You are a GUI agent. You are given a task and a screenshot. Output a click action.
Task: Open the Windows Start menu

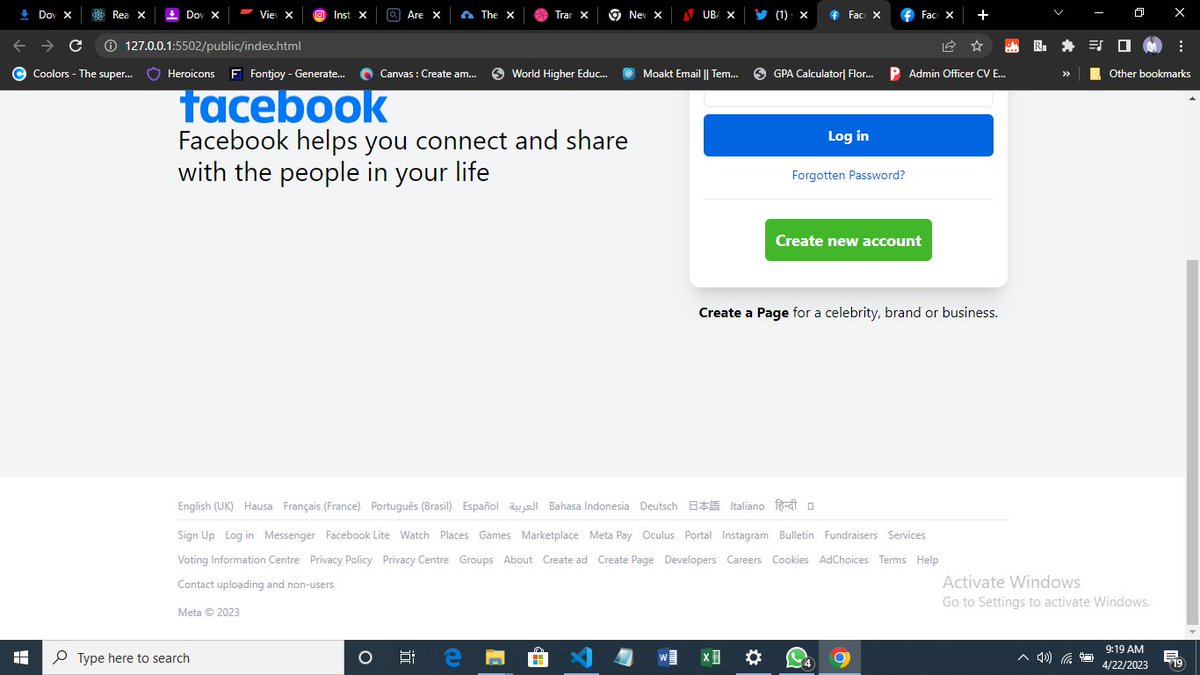pyautogui.click(x=22, y=657)
